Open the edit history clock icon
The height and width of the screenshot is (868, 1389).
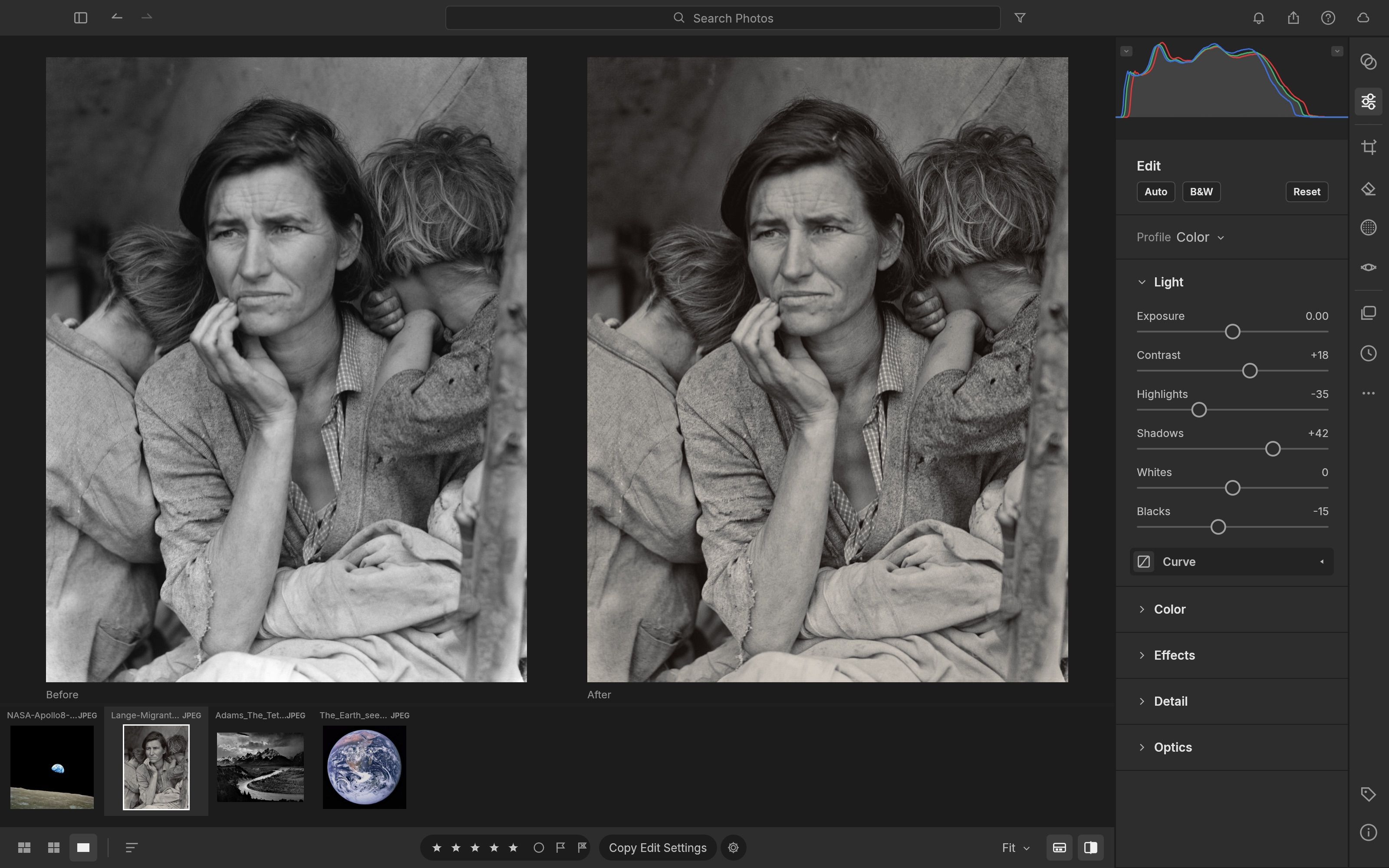[x=1368, y=353]
